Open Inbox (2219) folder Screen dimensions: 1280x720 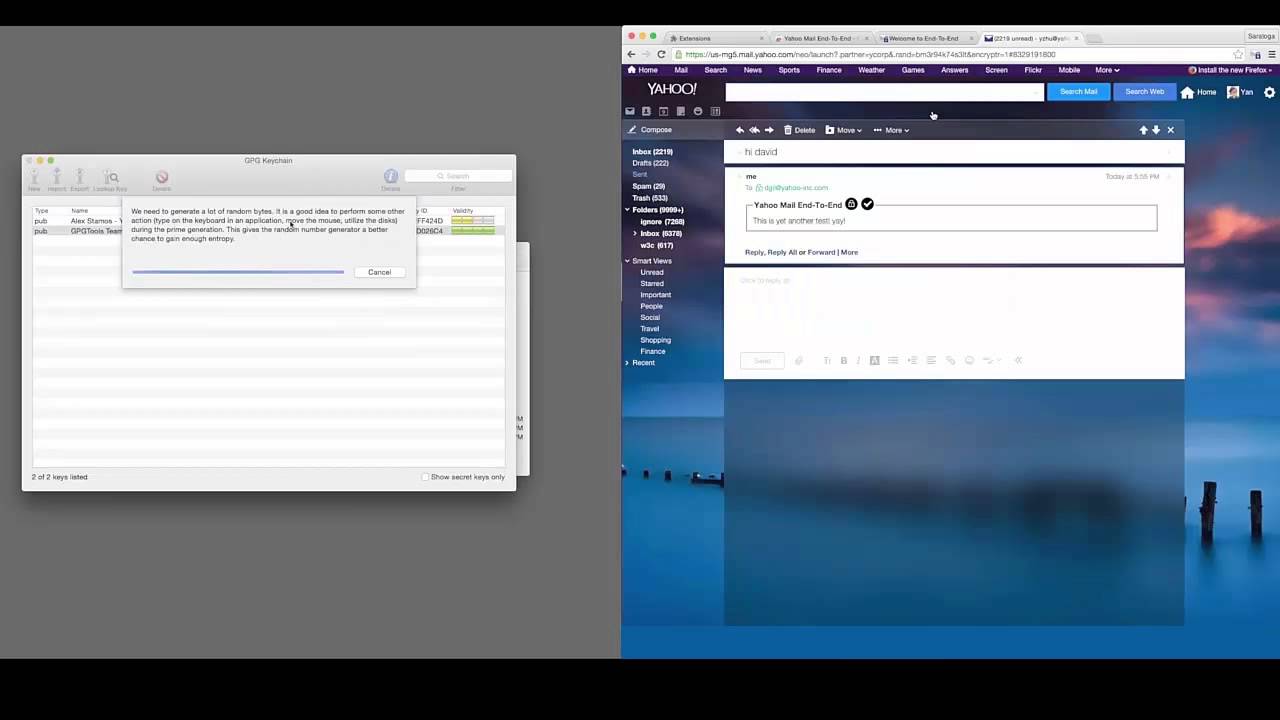point(652,152)
